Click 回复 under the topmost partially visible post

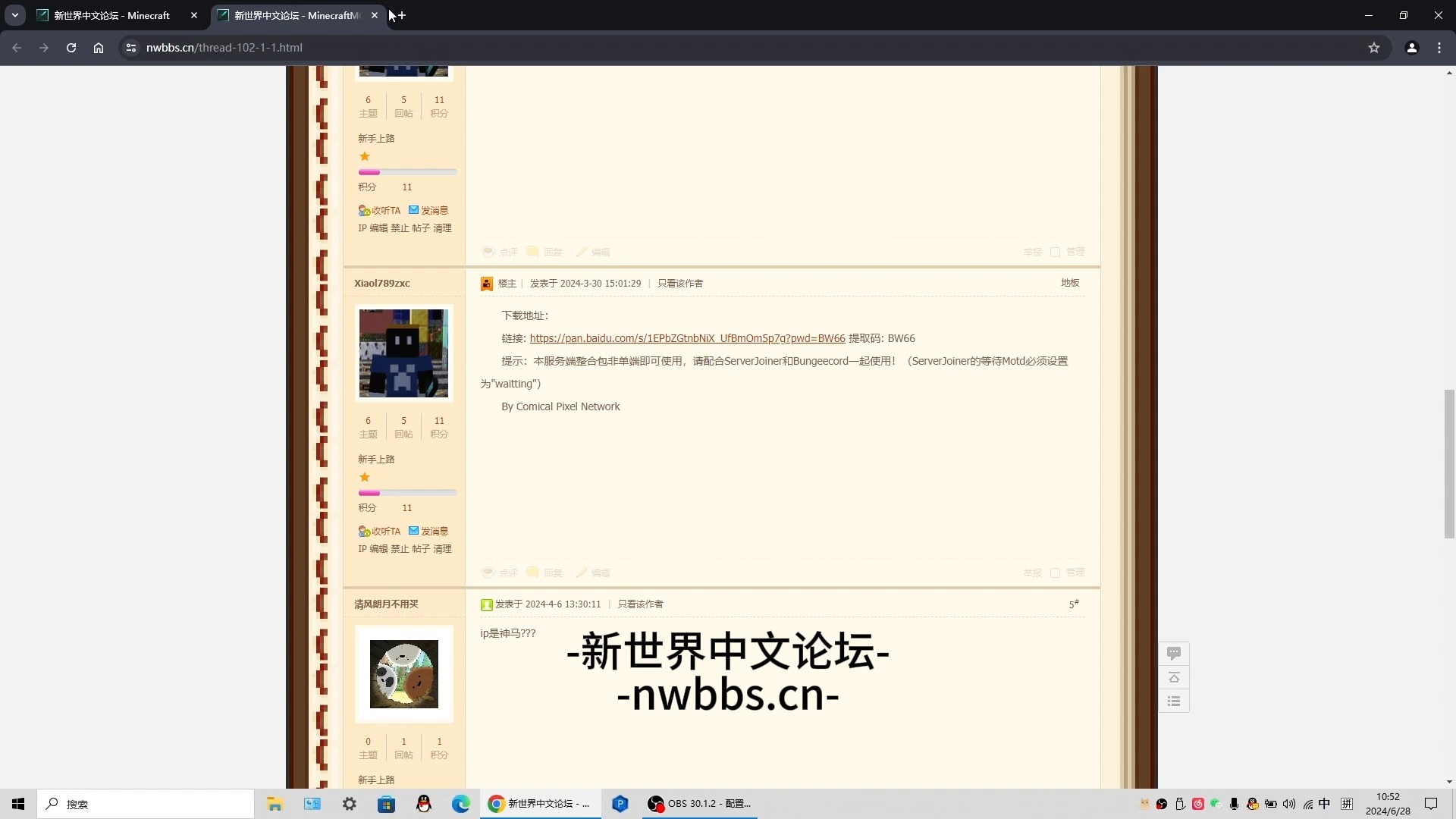pos(545,252)
